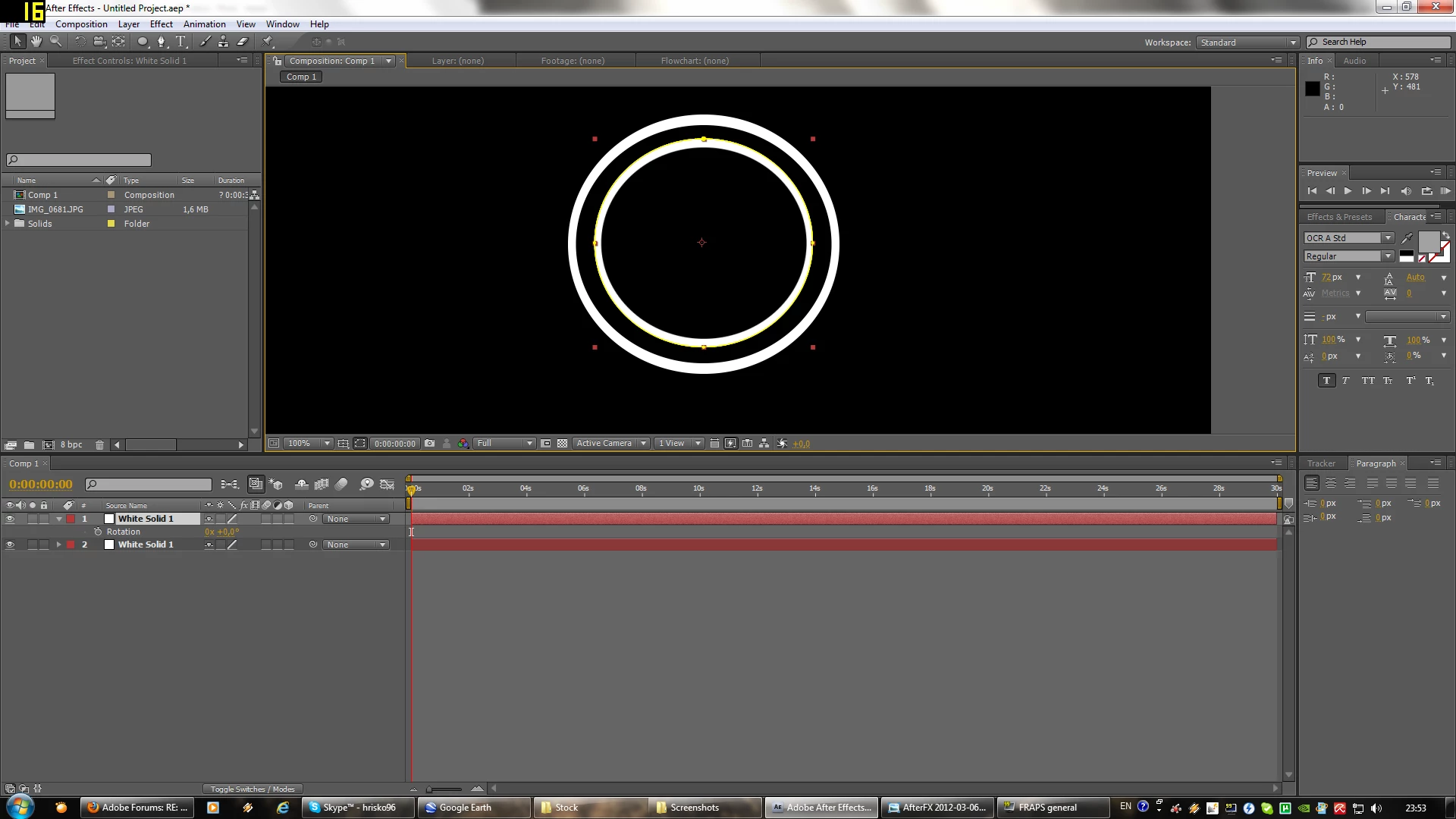Switch to the Audio panel tab
Screen dimensions: 1456x819
[1354, 61]
